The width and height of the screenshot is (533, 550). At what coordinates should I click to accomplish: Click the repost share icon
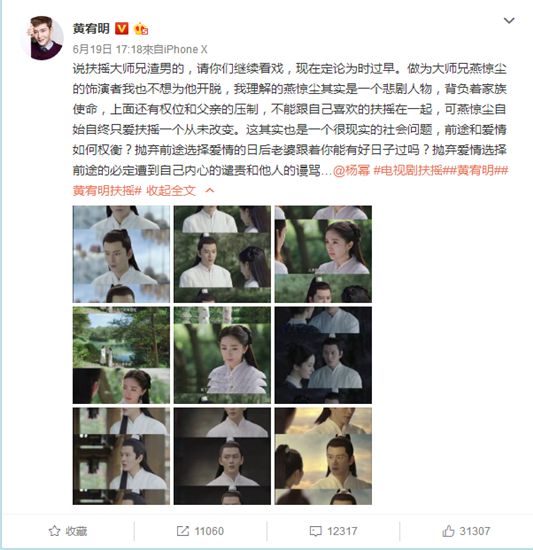[x=183, y=531]
